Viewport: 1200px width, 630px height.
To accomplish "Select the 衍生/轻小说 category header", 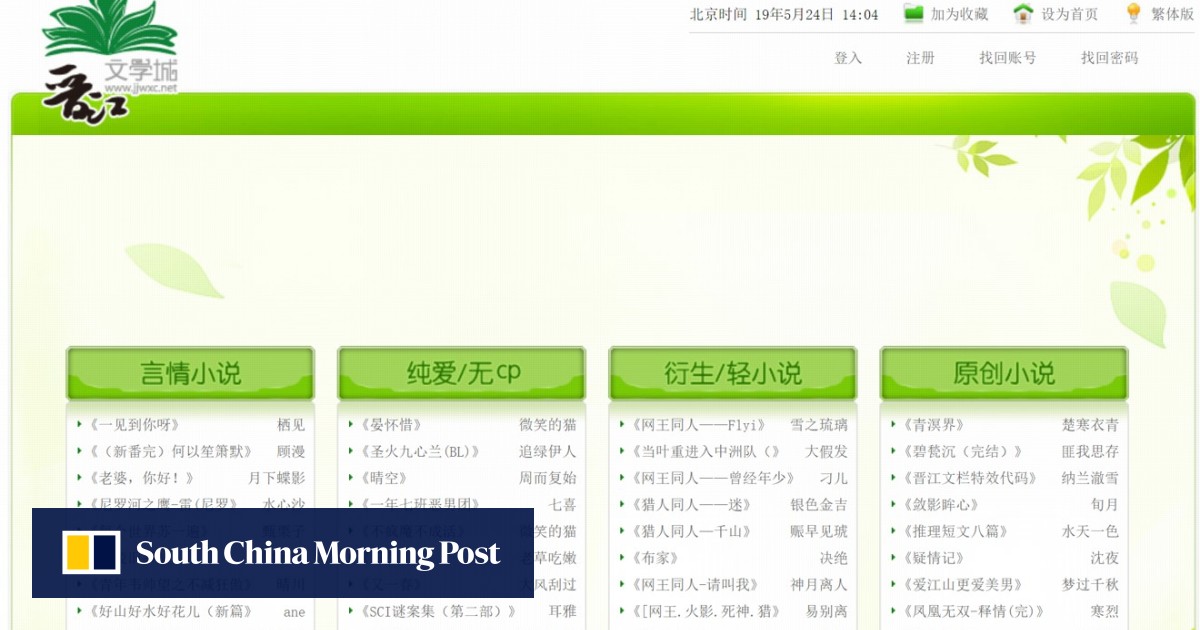I will click(733, 374).
